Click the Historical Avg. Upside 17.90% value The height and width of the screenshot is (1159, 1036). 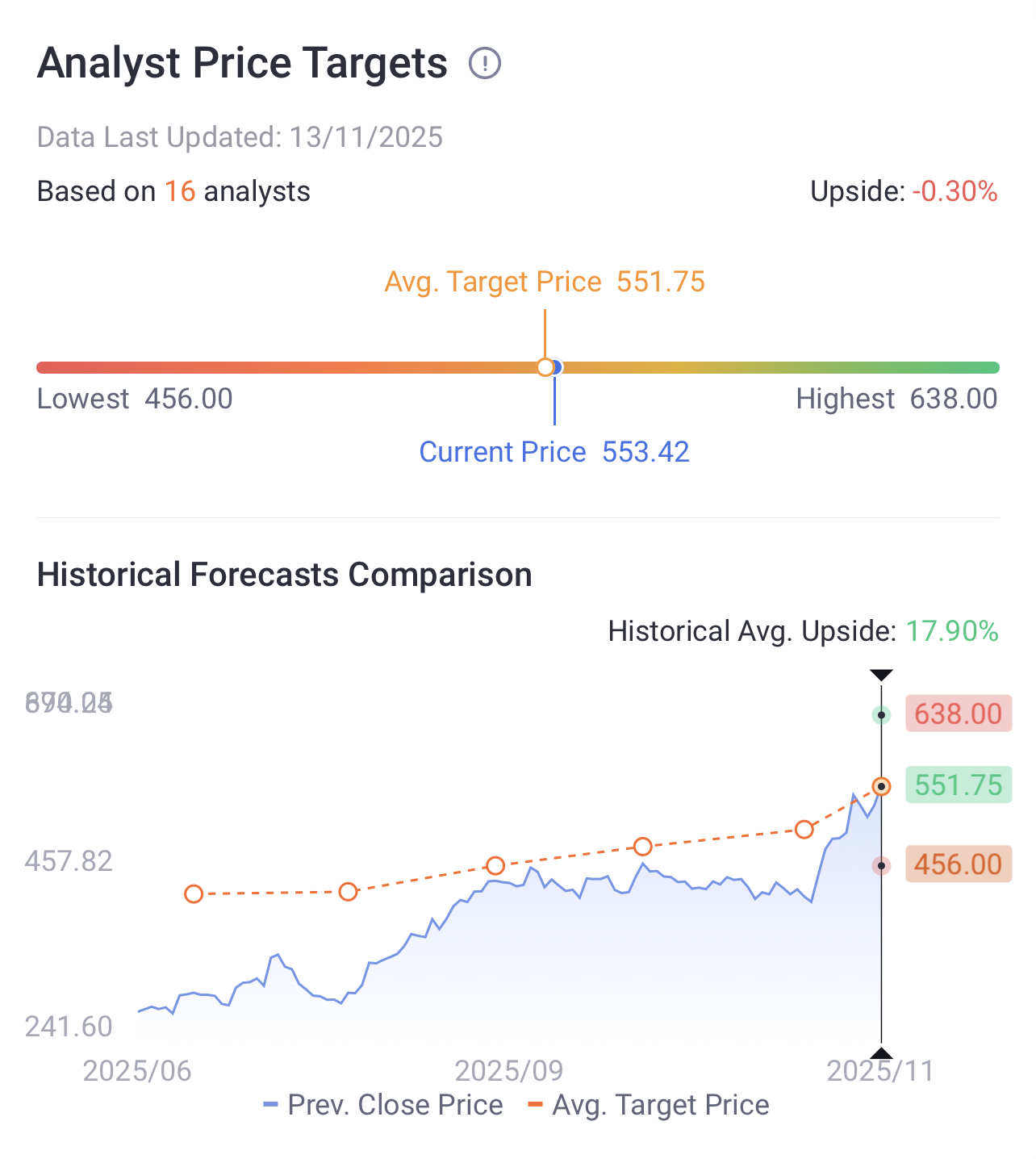point(952,631)
